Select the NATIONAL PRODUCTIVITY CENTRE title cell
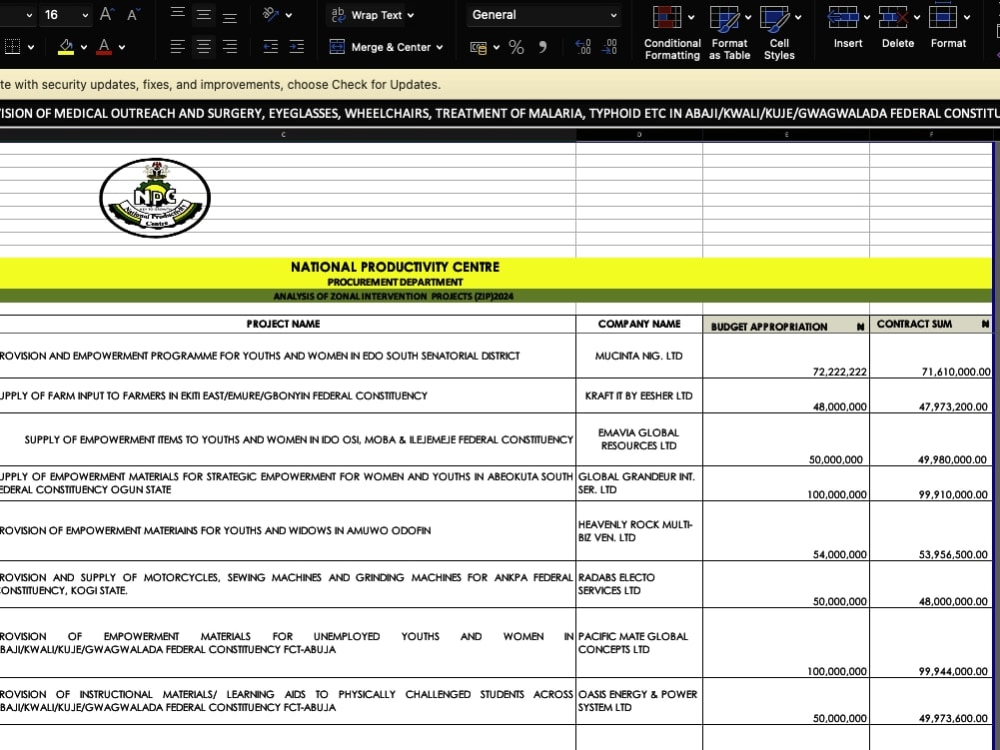1000x750 pixels. point(395,267)
